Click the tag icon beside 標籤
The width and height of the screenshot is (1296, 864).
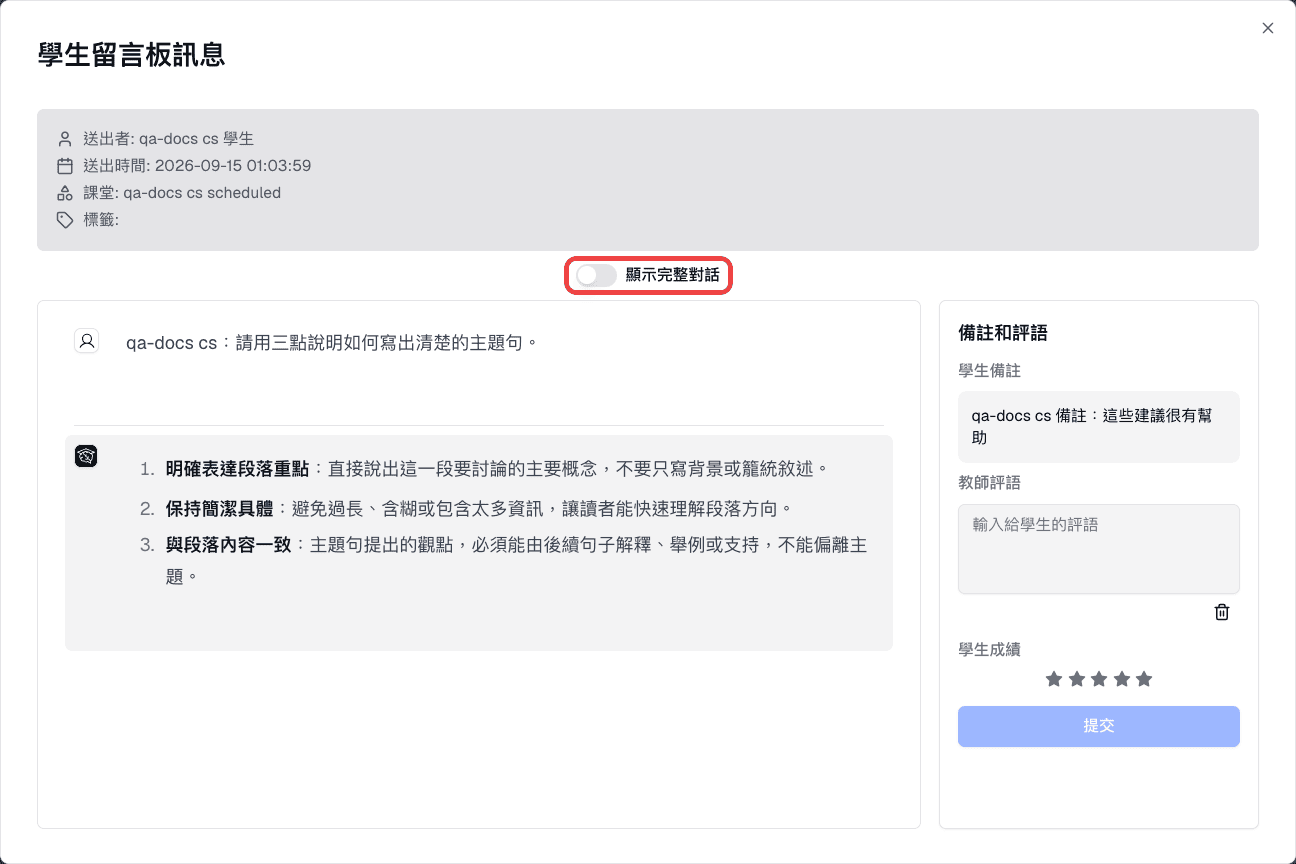coord(65,220)
